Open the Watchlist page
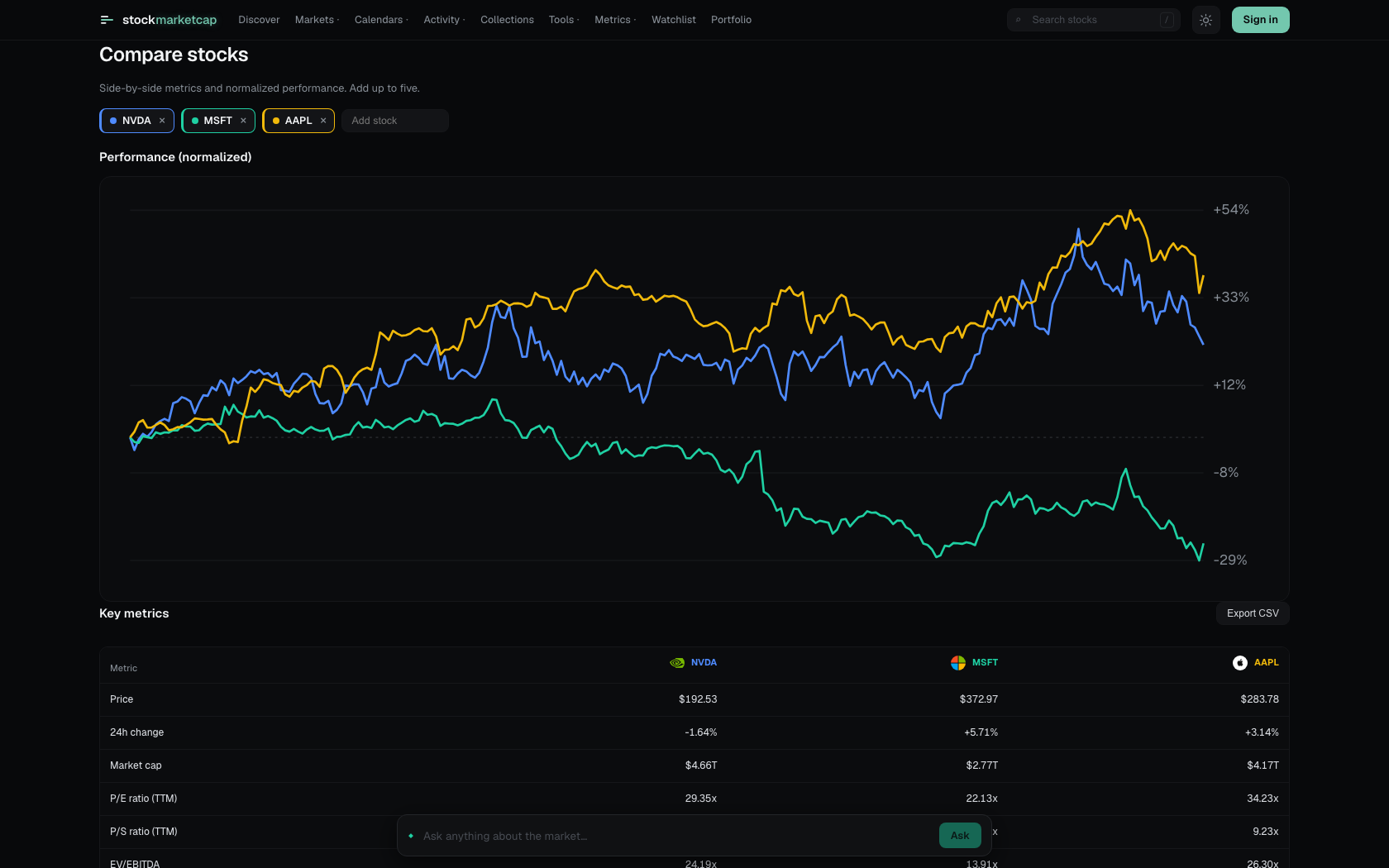The width and height of the screenshot is (1389, 868). (674, 20)
